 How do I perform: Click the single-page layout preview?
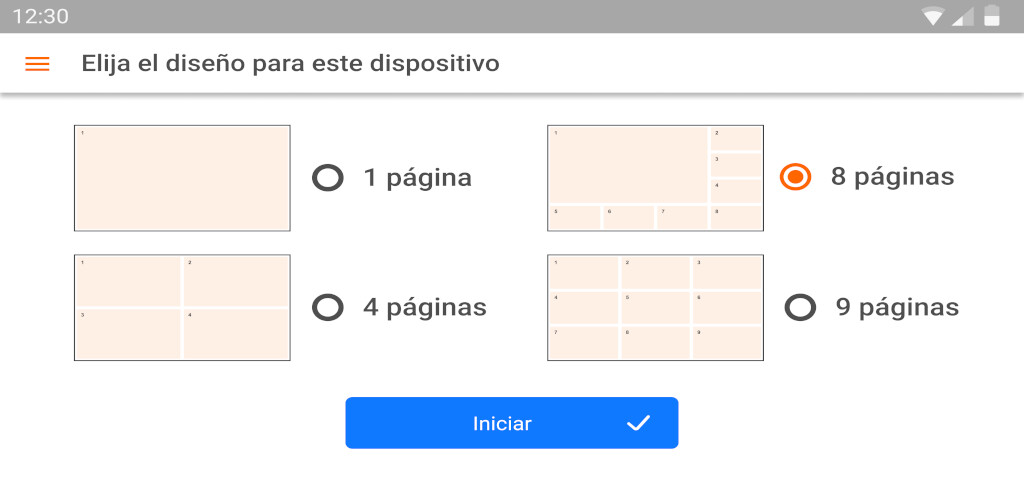click(x=182, y=178)
